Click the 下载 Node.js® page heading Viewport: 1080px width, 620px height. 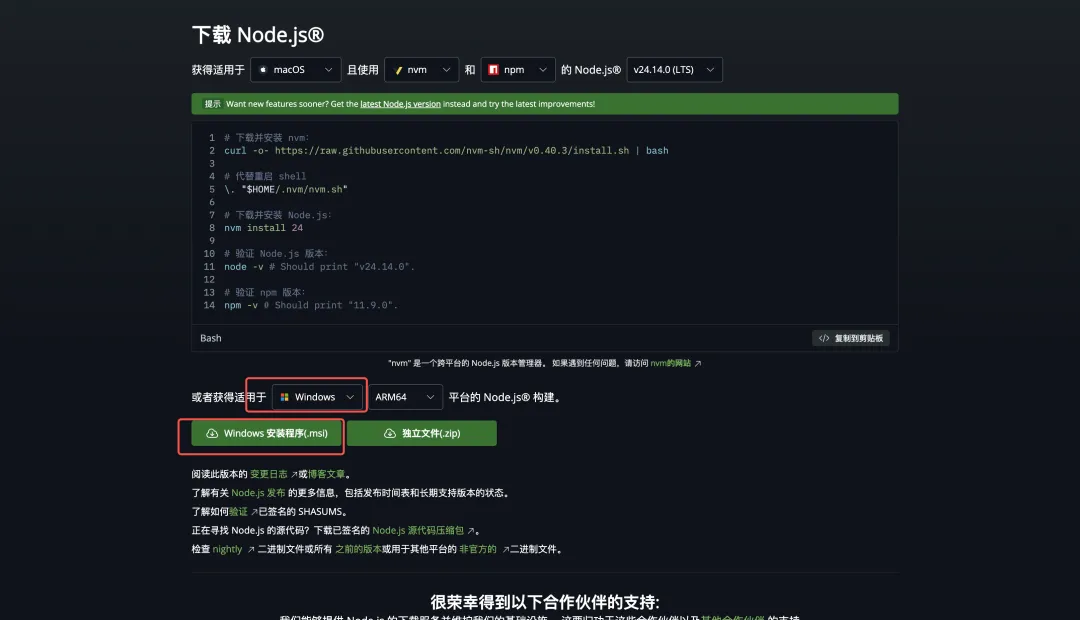pos(258,34)
